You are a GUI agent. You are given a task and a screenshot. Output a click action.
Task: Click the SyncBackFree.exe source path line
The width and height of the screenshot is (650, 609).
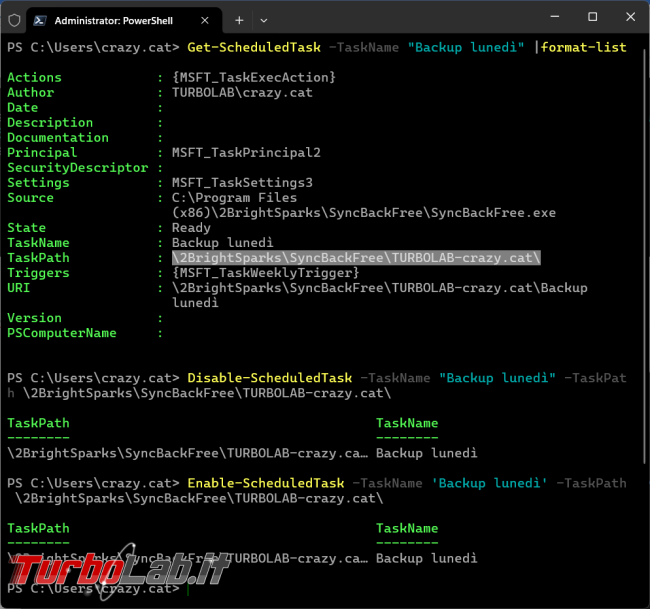click(364, 213)
